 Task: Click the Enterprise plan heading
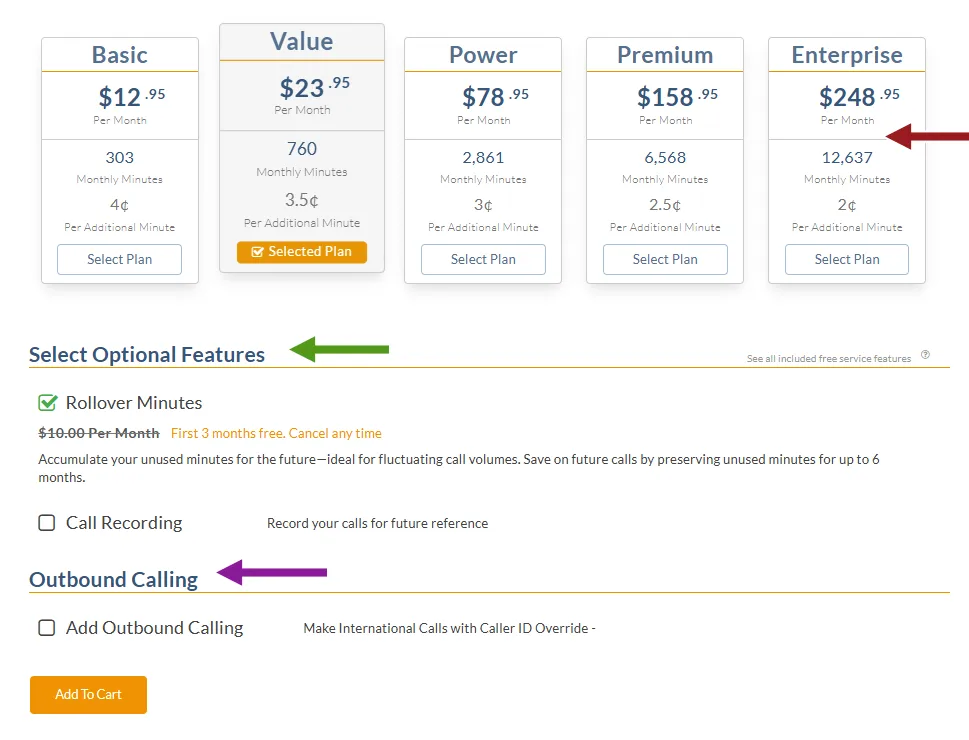pyautogui.click(x=847, y=56)
